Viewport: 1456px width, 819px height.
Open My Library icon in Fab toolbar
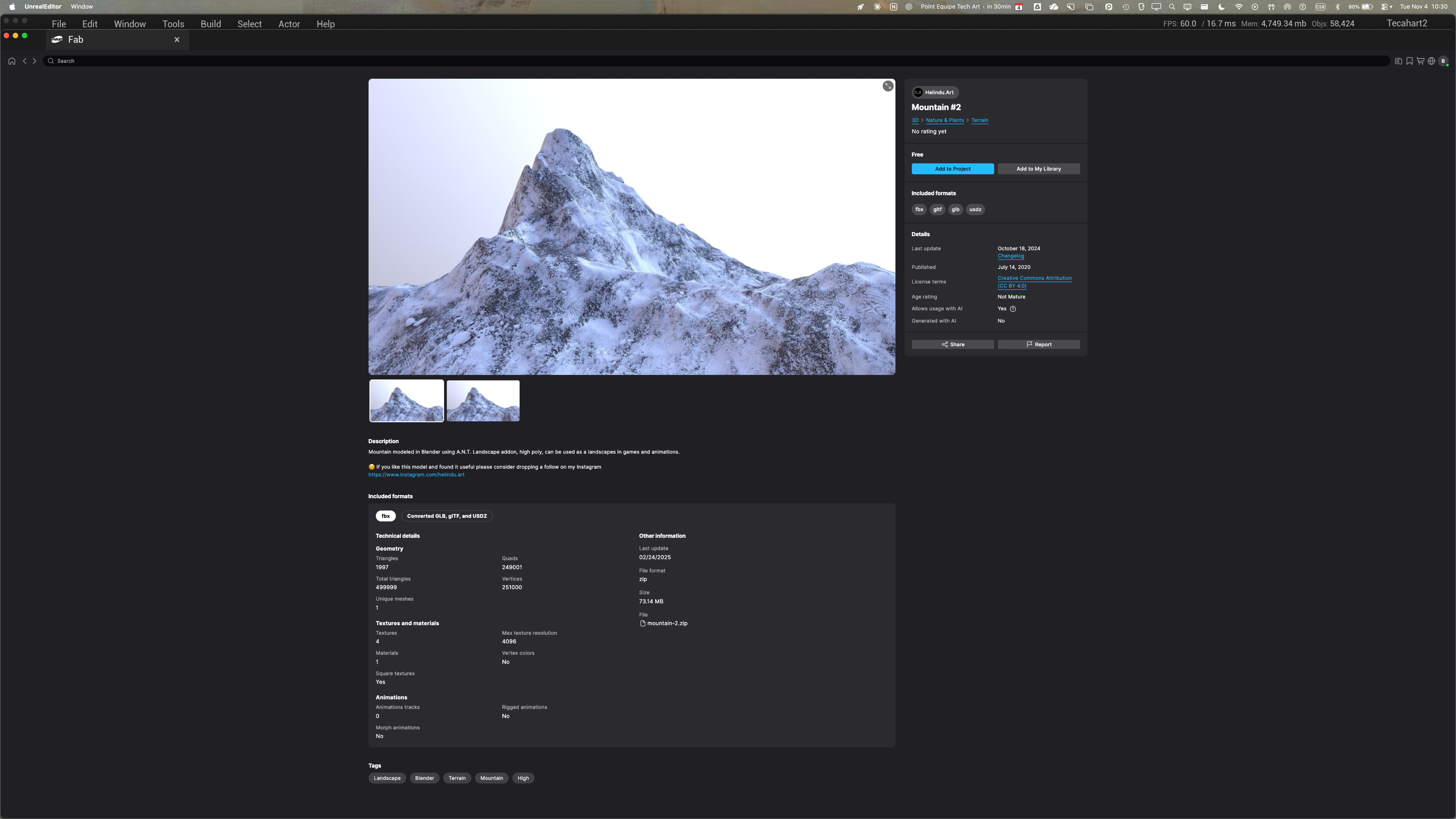pyautogui.click(x=1398, y=61)
